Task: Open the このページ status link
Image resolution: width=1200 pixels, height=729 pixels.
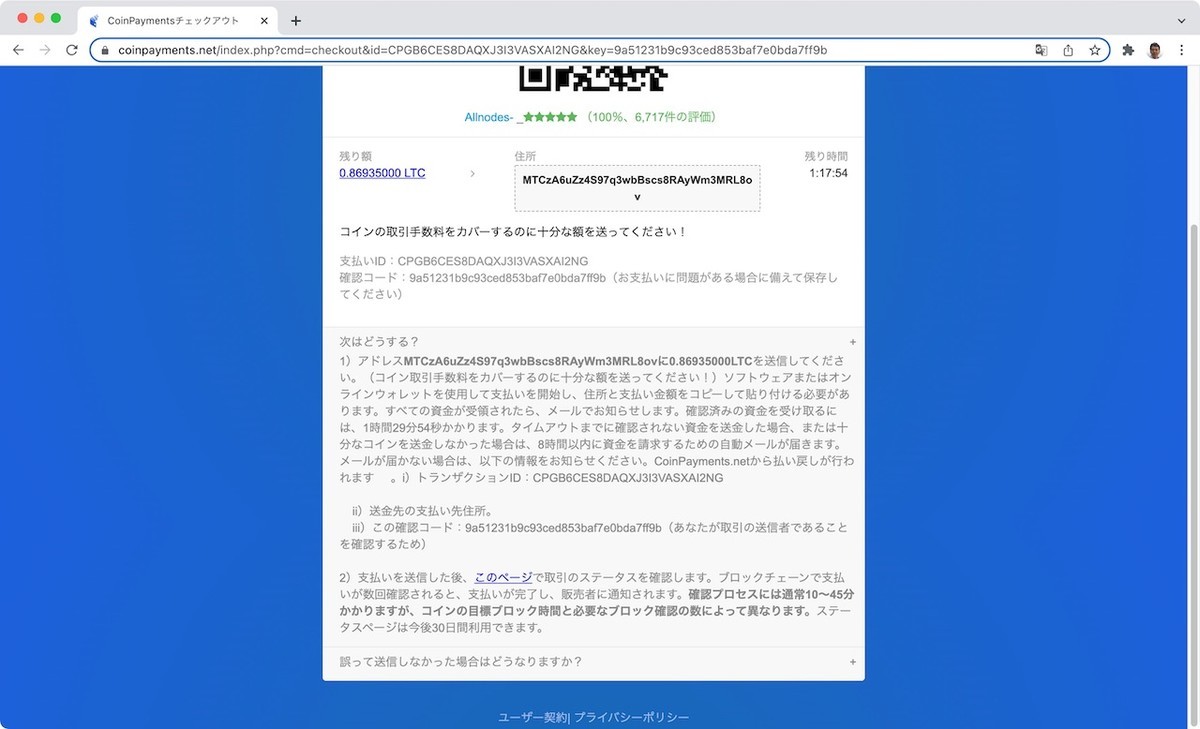Action: (x=502, y=576)
